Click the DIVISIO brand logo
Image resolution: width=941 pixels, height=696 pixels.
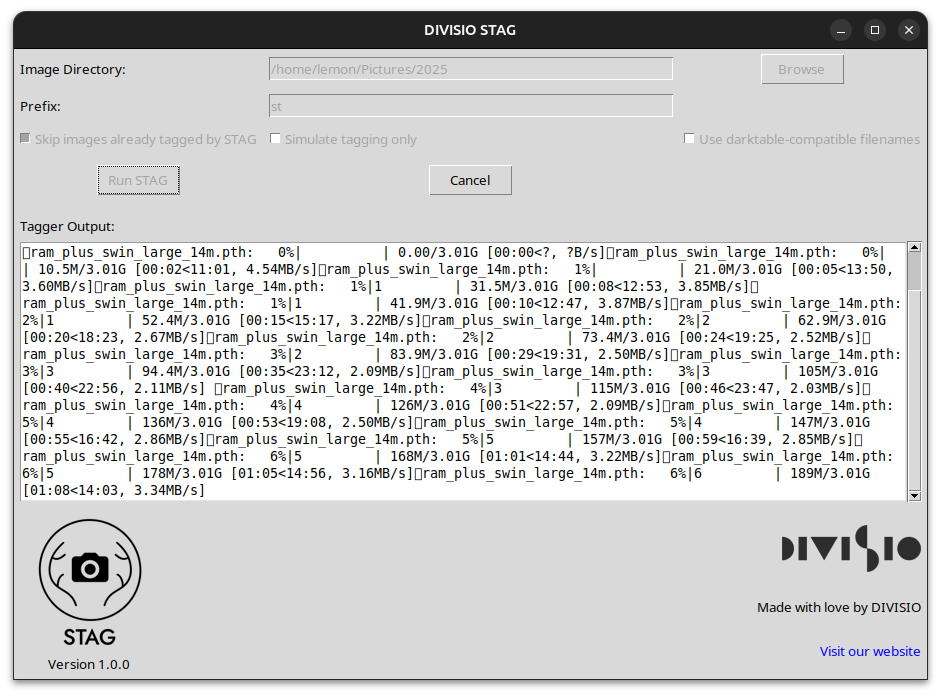click(851, 548)
